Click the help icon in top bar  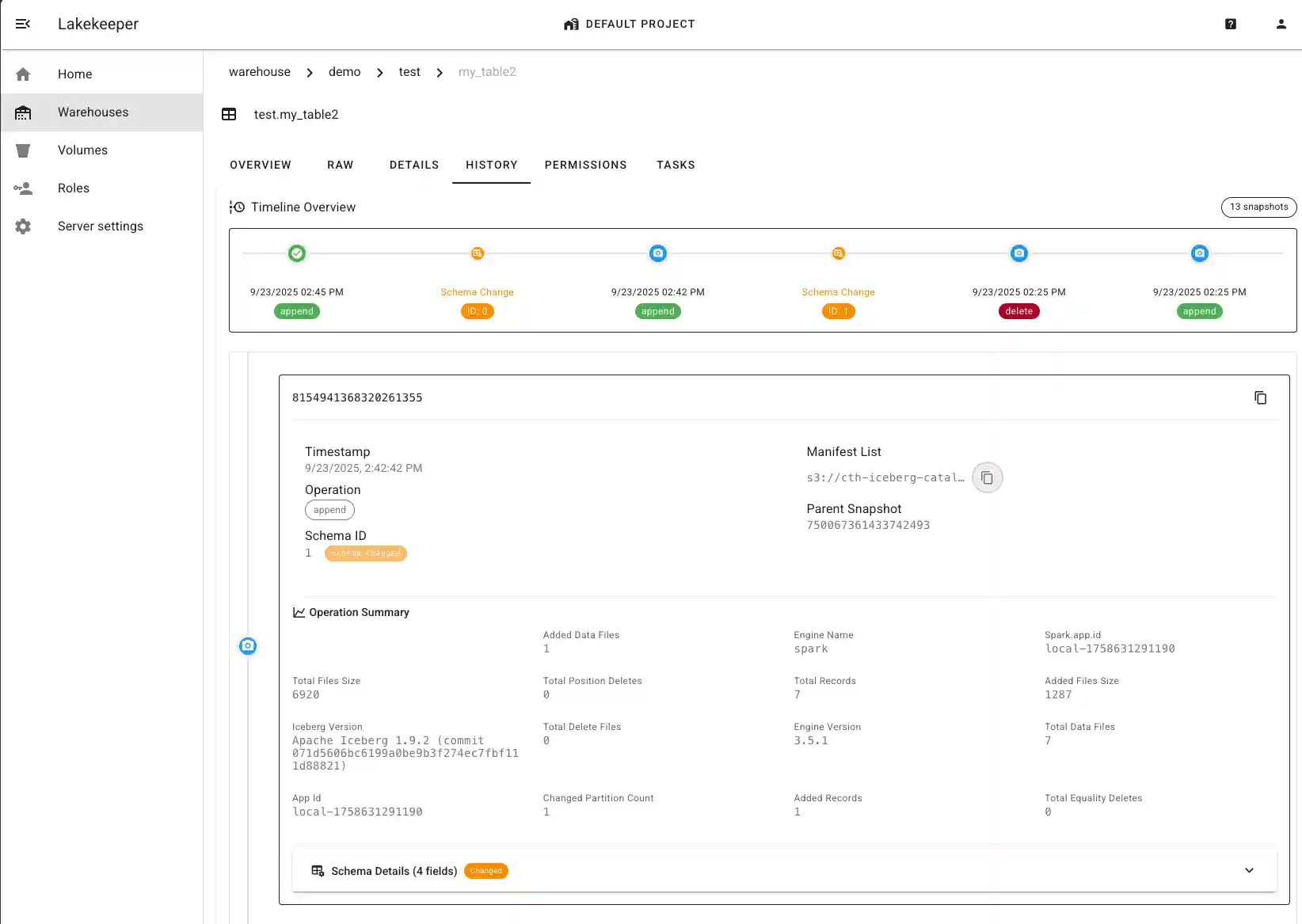tap(1230, 24)
